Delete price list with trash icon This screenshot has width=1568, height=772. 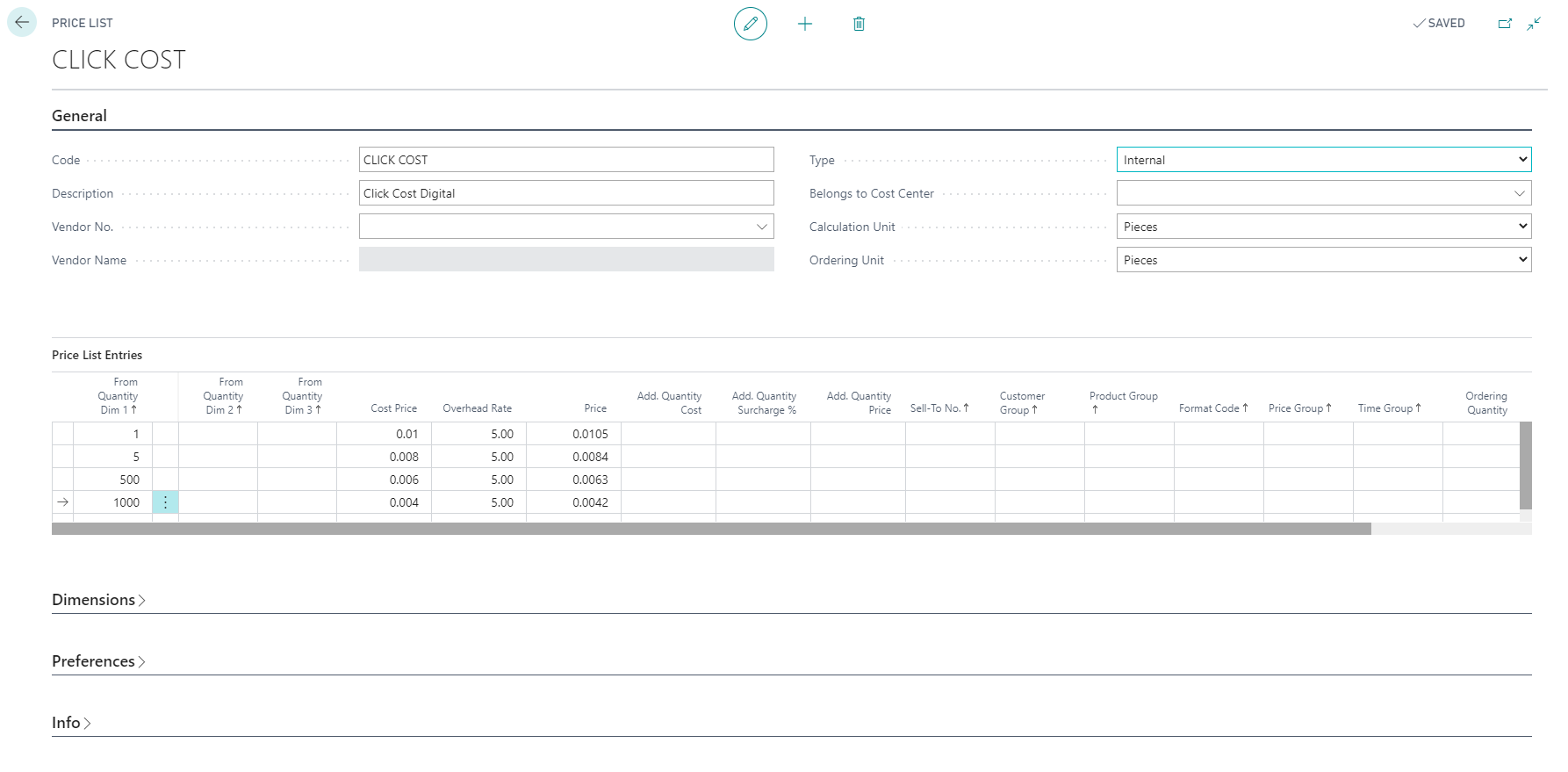tap(859, 24)
